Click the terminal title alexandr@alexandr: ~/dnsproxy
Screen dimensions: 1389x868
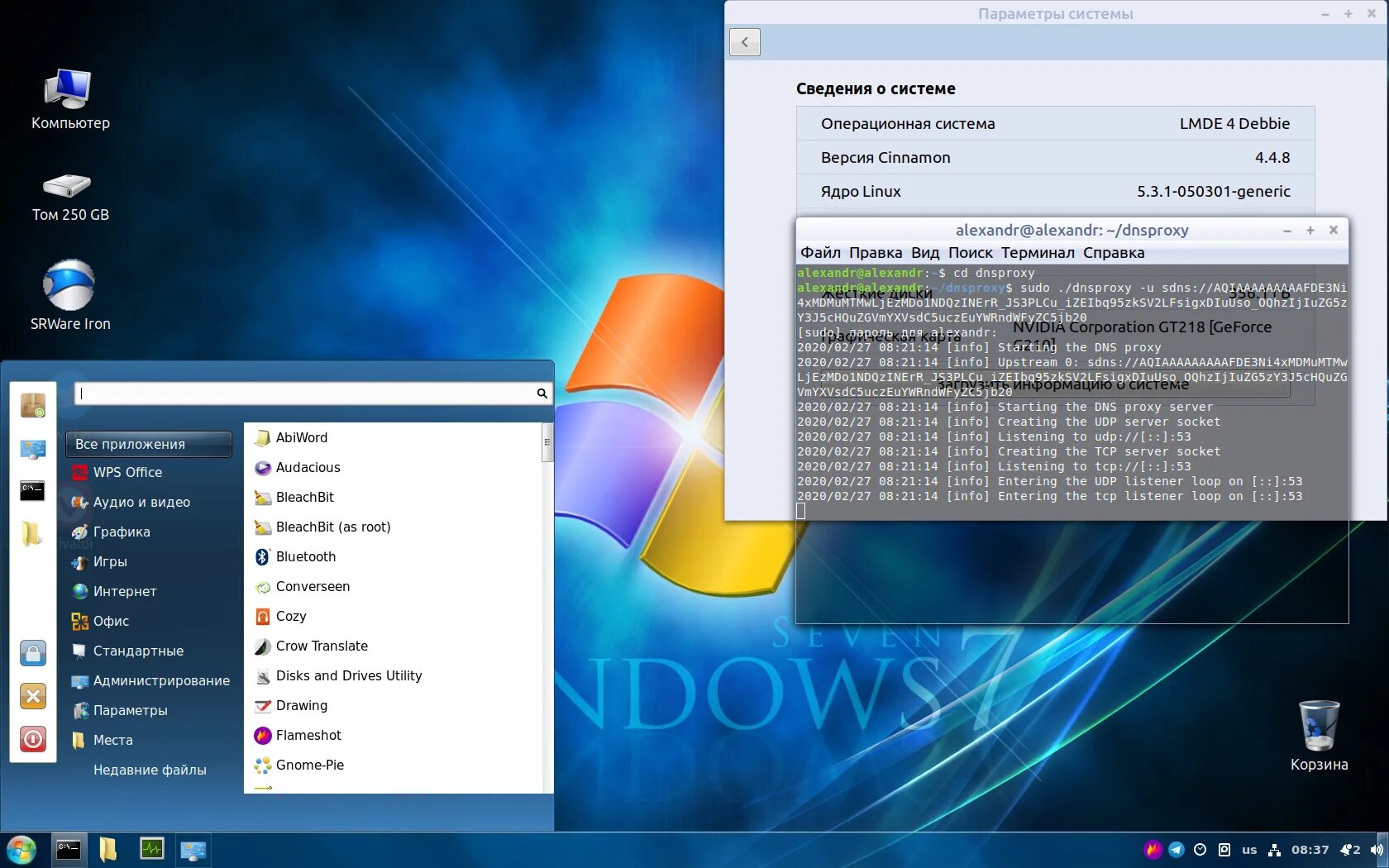point(1072,230)
